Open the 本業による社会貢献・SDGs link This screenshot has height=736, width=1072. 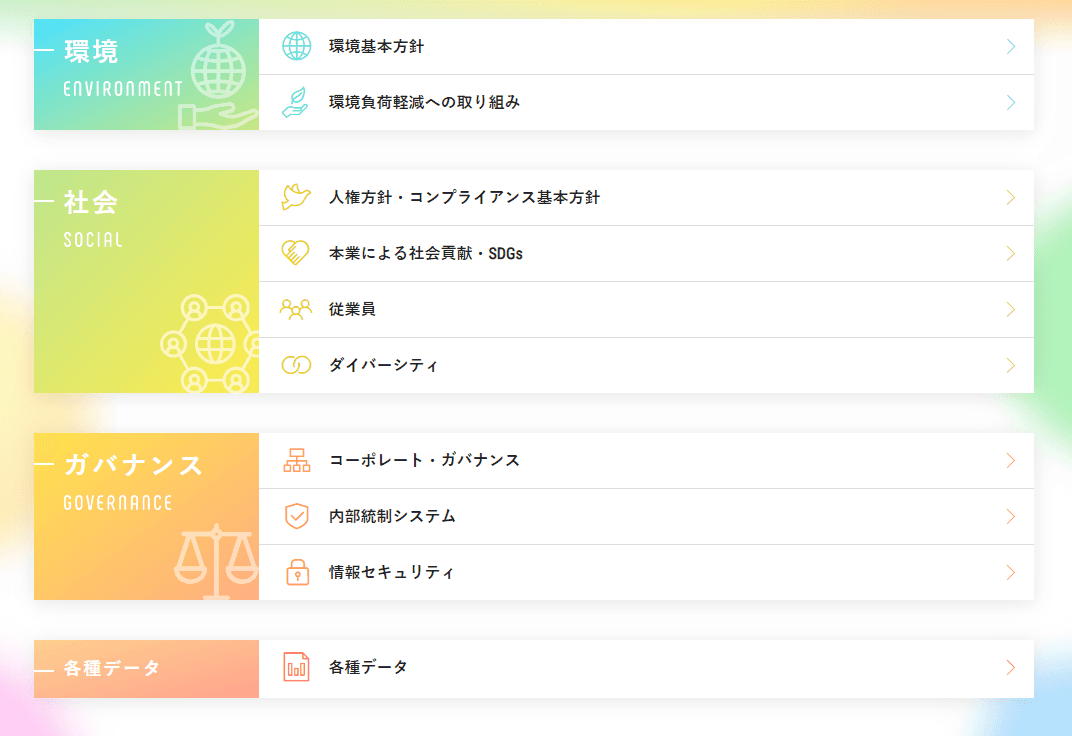point(426,253)
